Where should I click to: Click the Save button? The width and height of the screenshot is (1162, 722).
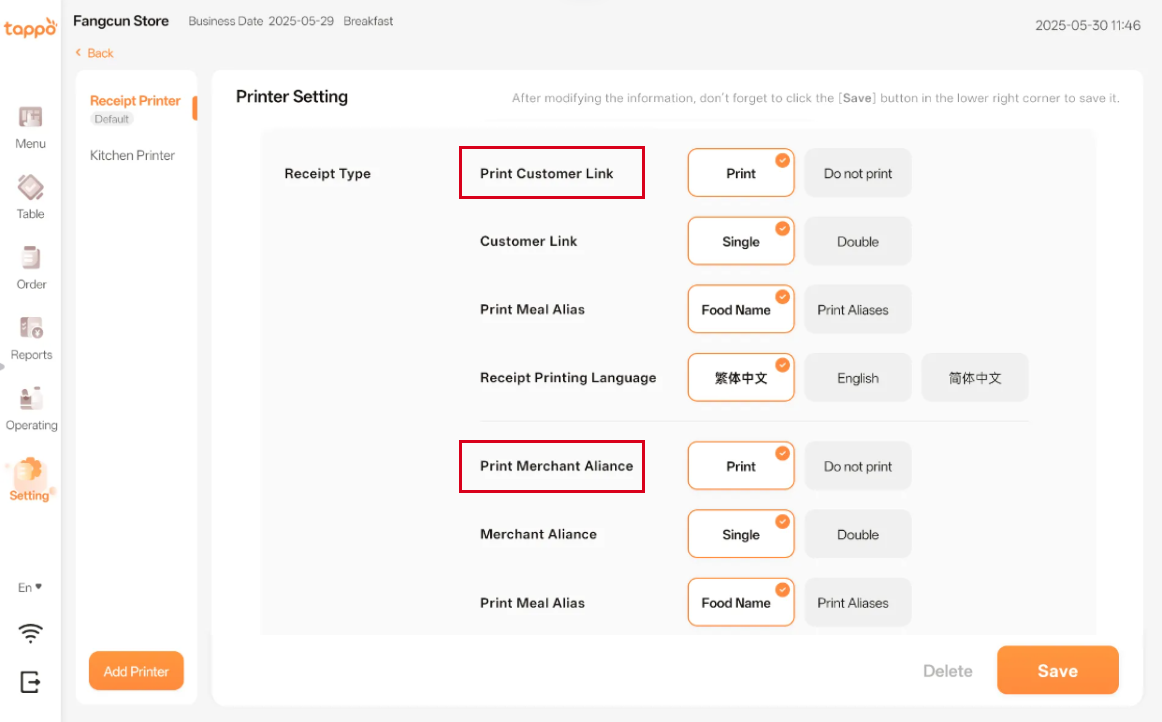tap(1057, 670)
